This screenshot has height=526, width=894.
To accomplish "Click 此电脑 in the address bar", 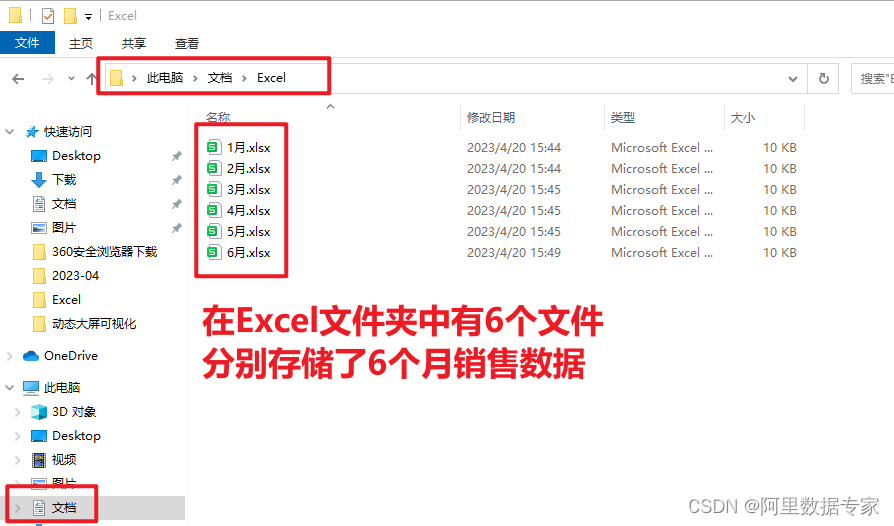I will pos(165,78).
